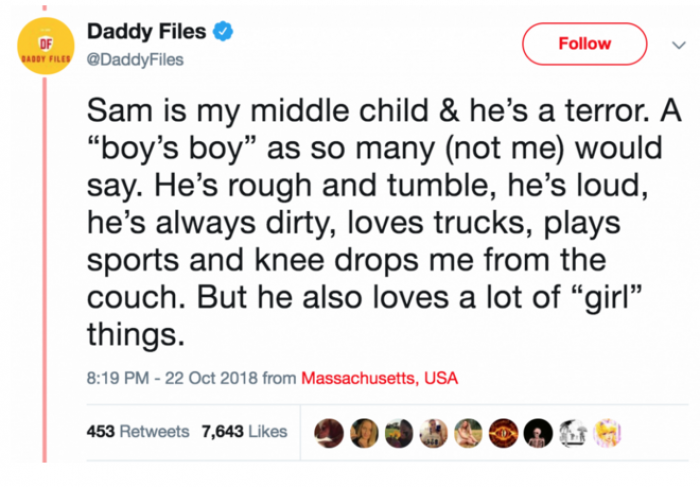View the 7,643 Likes list
This screenshot has width=700, height=487.
pos(244,432)
